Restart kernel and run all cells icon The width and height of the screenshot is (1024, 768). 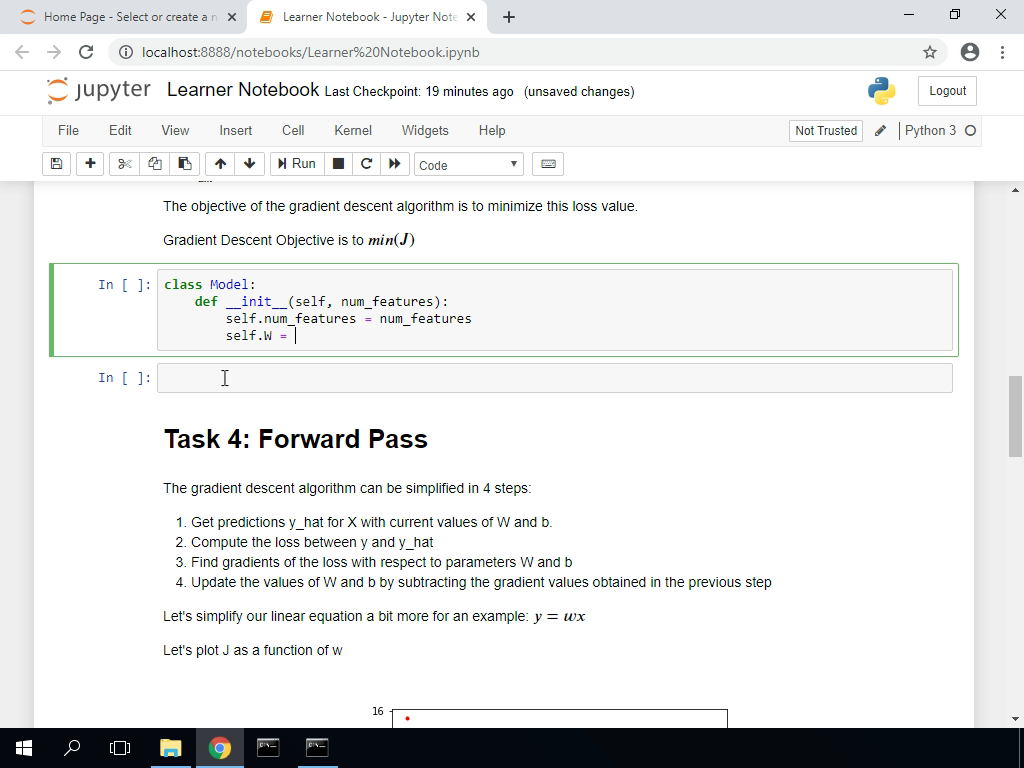(394, 164)
